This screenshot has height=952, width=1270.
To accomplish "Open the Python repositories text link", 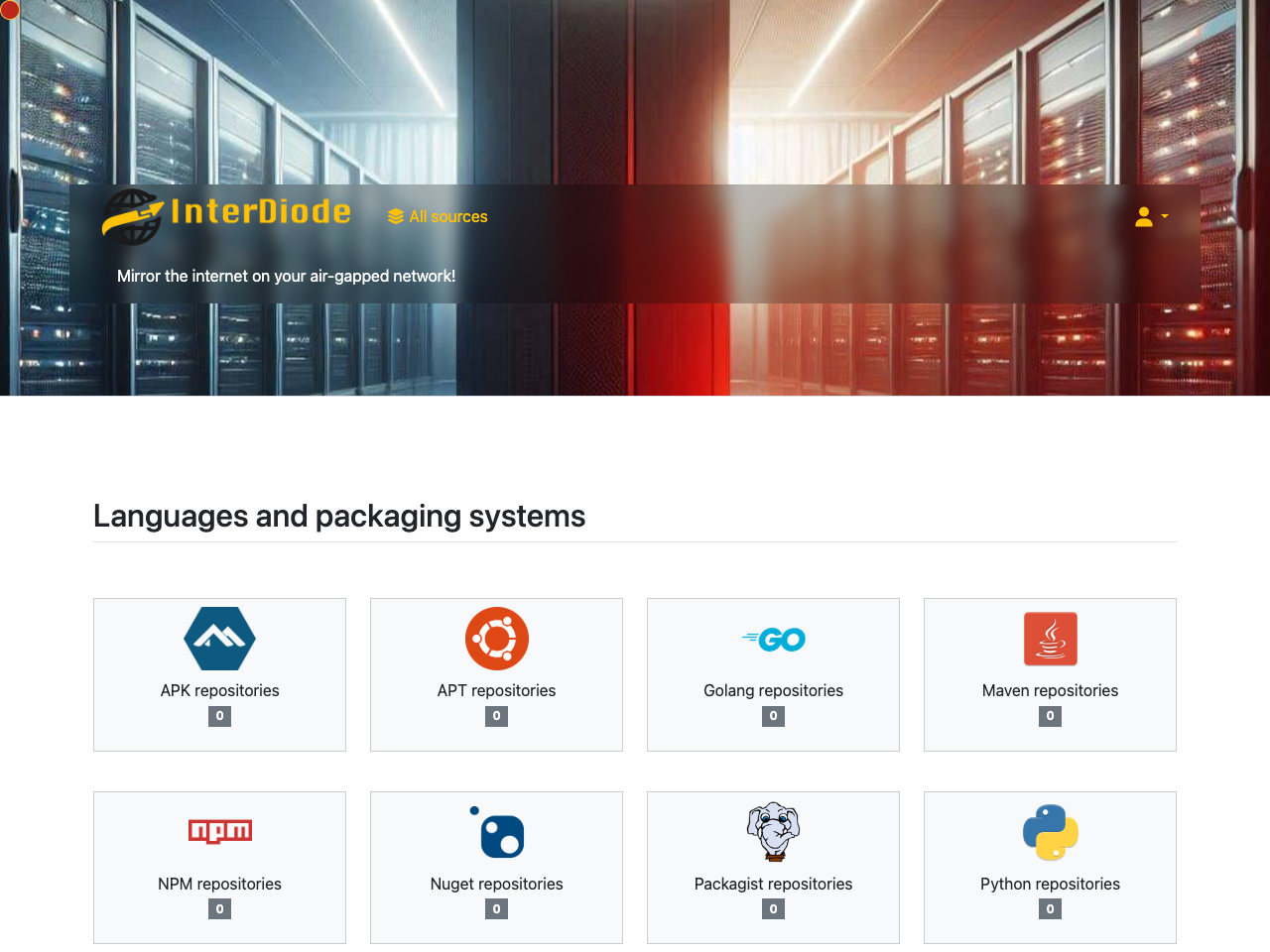I will point(1050,884).
